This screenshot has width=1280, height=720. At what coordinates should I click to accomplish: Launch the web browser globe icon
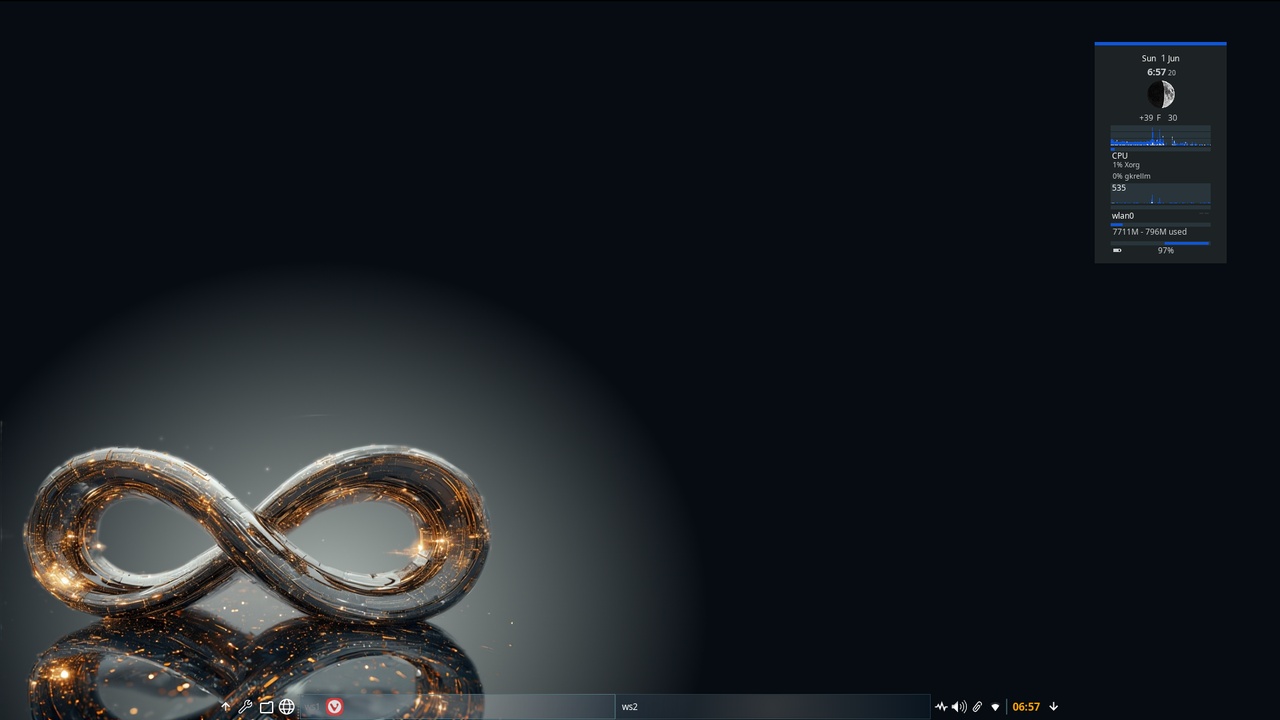pyautogui.click(x=287, y=707)
